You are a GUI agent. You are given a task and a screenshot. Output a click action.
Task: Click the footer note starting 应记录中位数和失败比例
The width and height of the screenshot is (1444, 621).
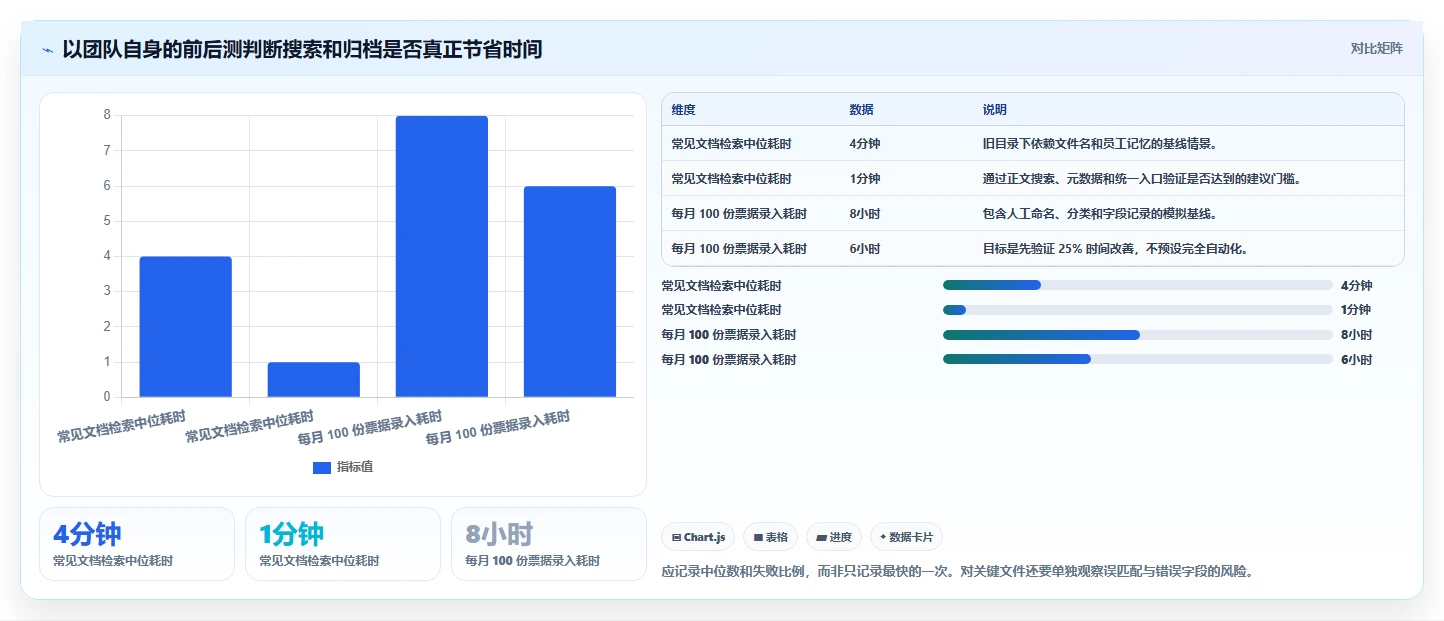pos(957,572)
